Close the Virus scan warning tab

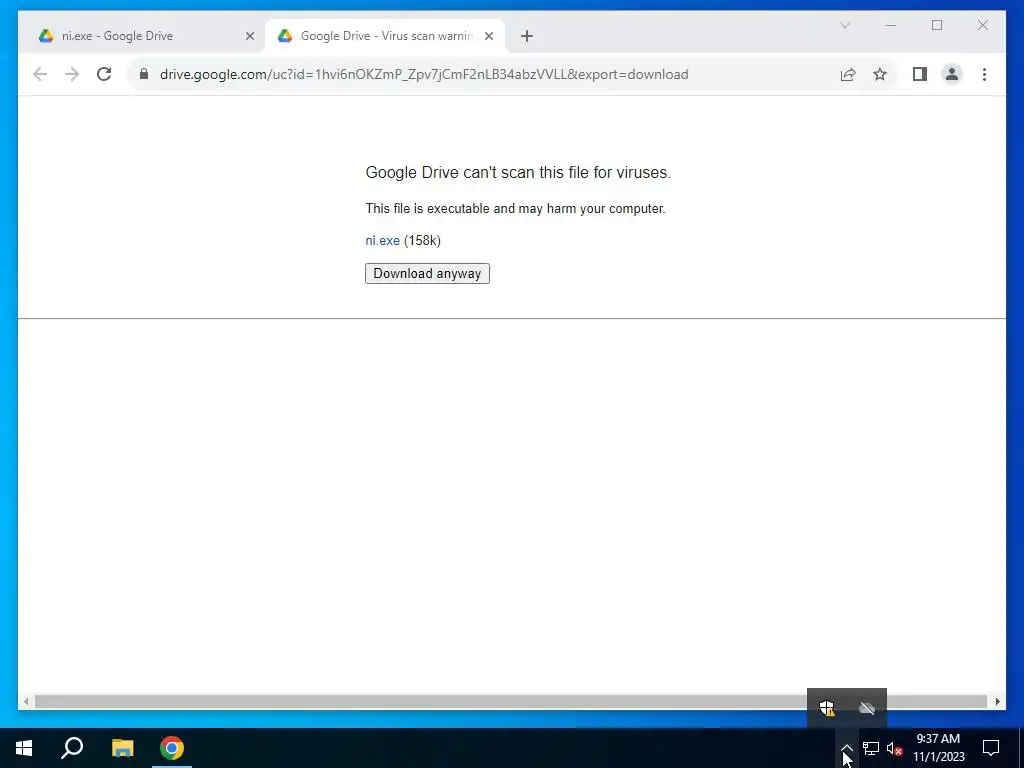coord(488,36)
